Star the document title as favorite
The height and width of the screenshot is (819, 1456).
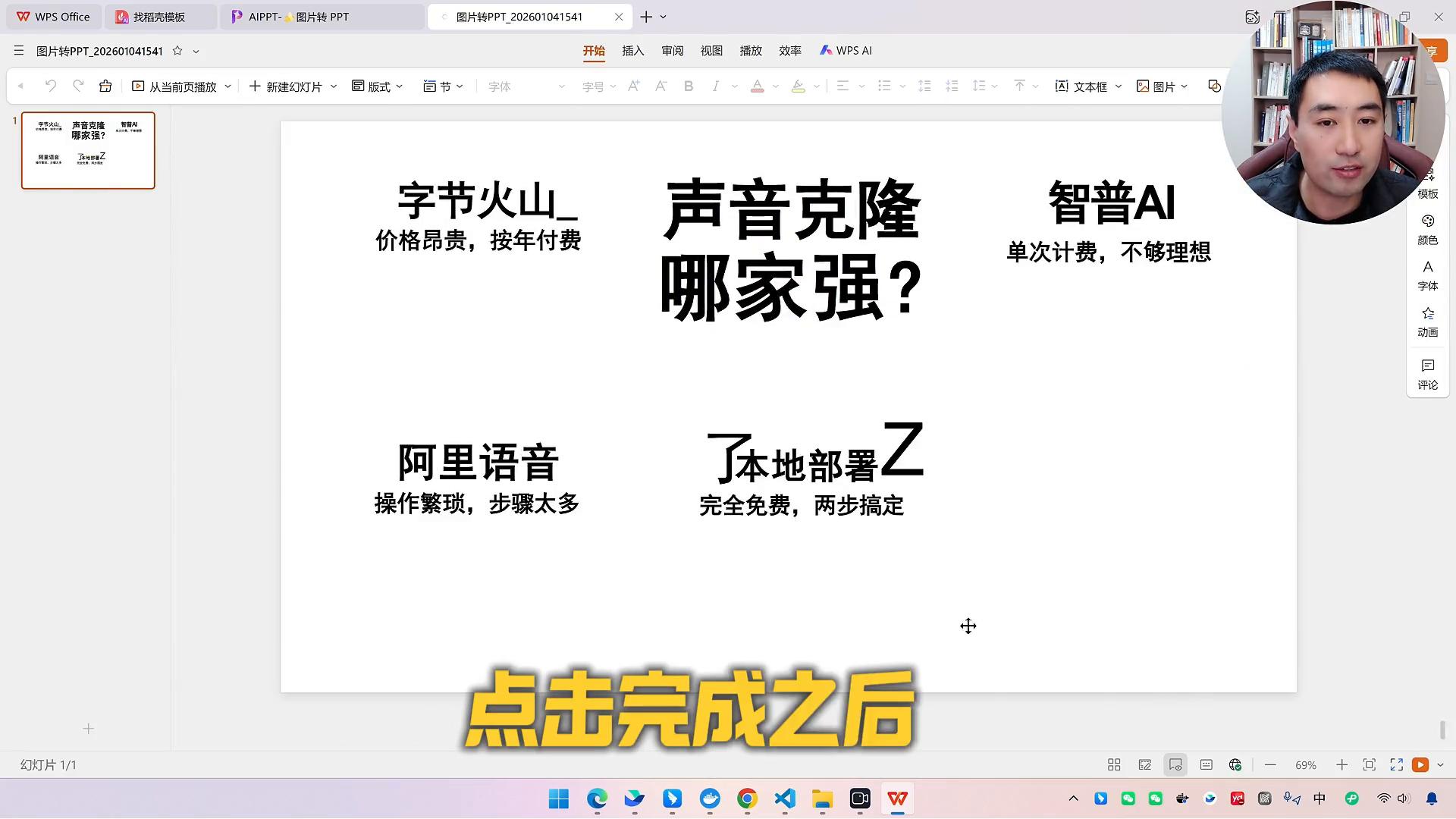(177, 51)
